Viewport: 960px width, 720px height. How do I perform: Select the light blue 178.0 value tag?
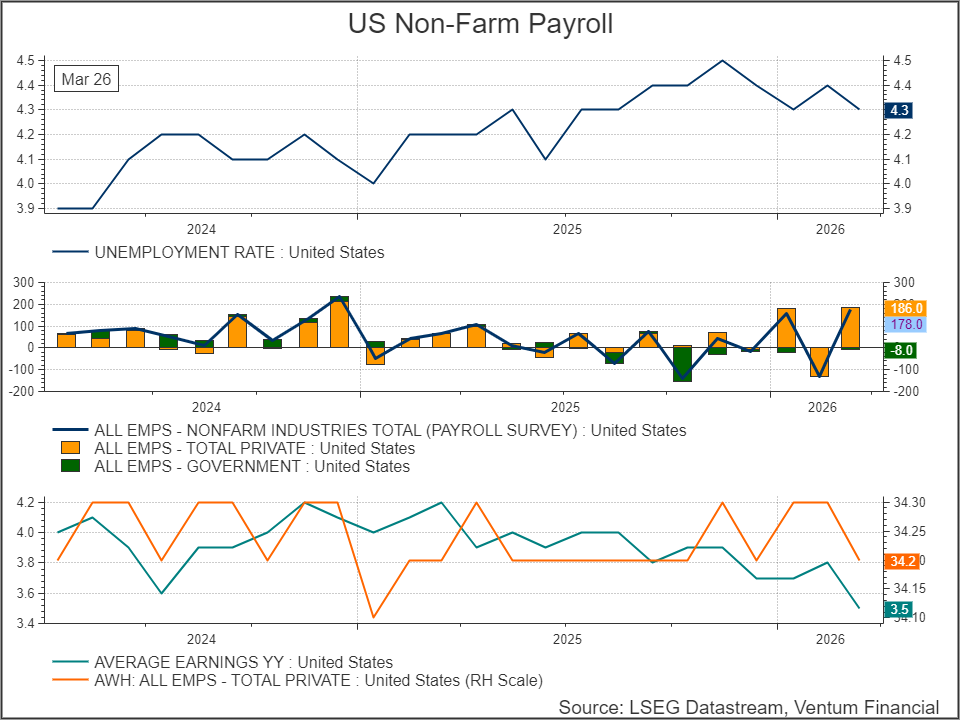coord(904,325)
